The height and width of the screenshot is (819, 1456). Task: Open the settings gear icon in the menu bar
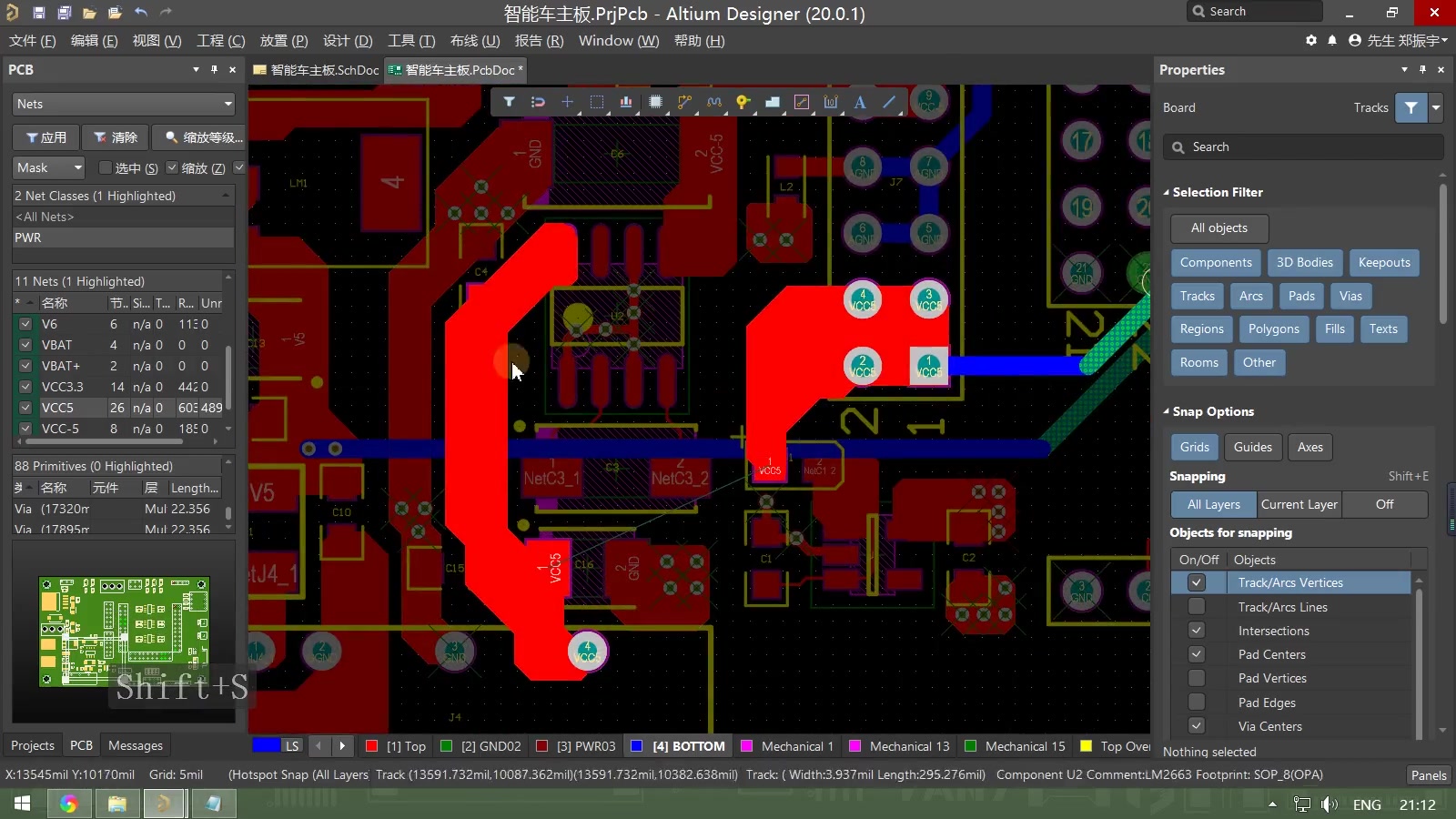click(1311, 40)
